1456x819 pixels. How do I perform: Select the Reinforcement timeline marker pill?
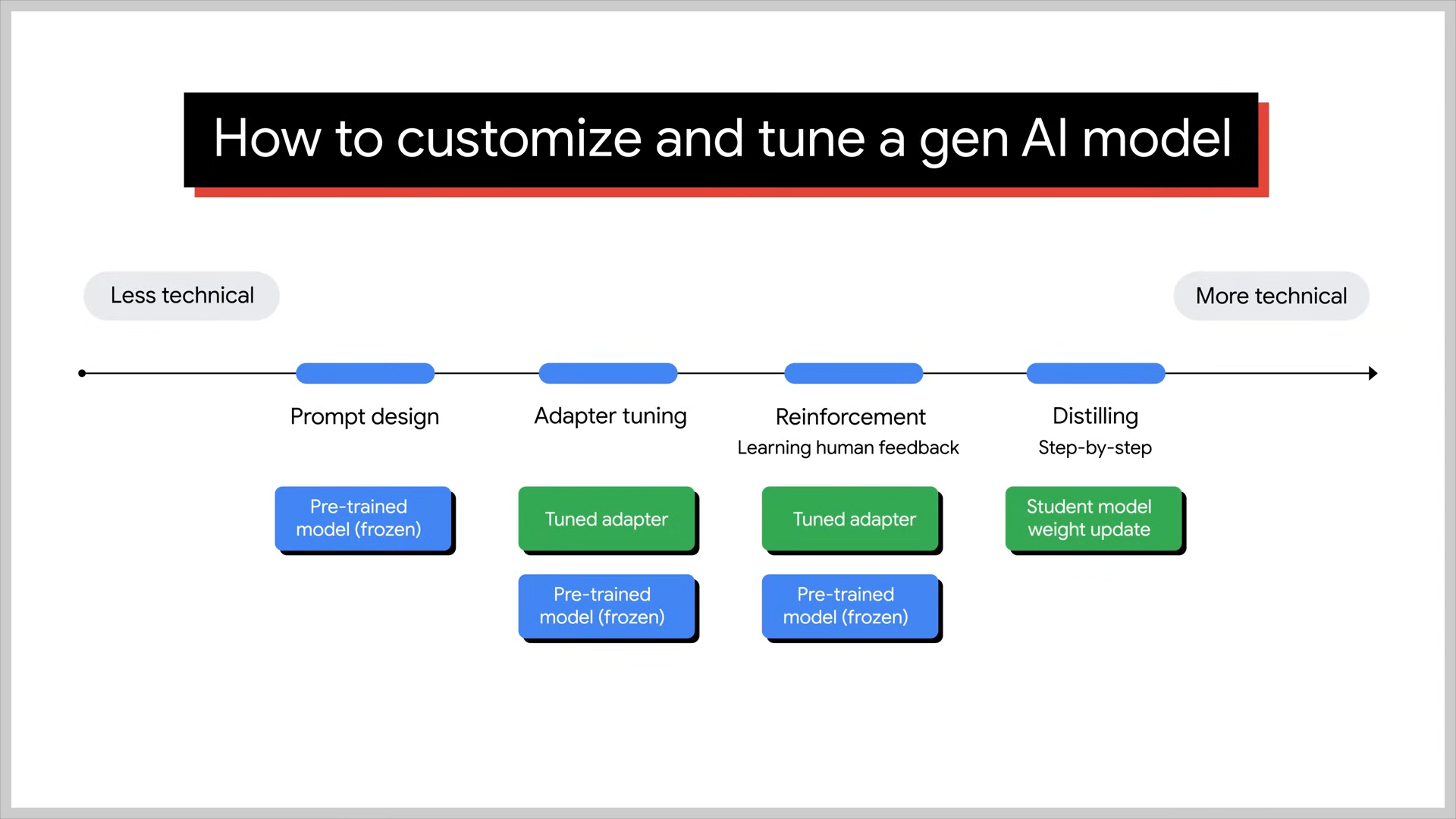[x=853, y=373]
